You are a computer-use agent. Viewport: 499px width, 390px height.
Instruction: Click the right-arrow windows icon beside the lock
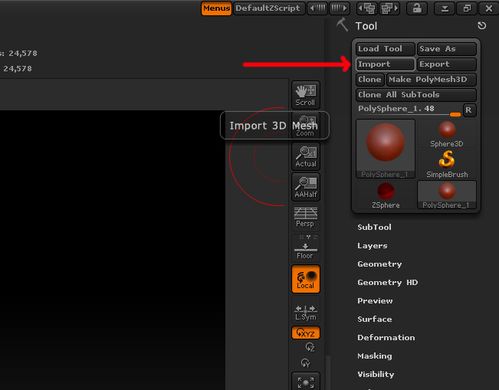tap(389, 8)
